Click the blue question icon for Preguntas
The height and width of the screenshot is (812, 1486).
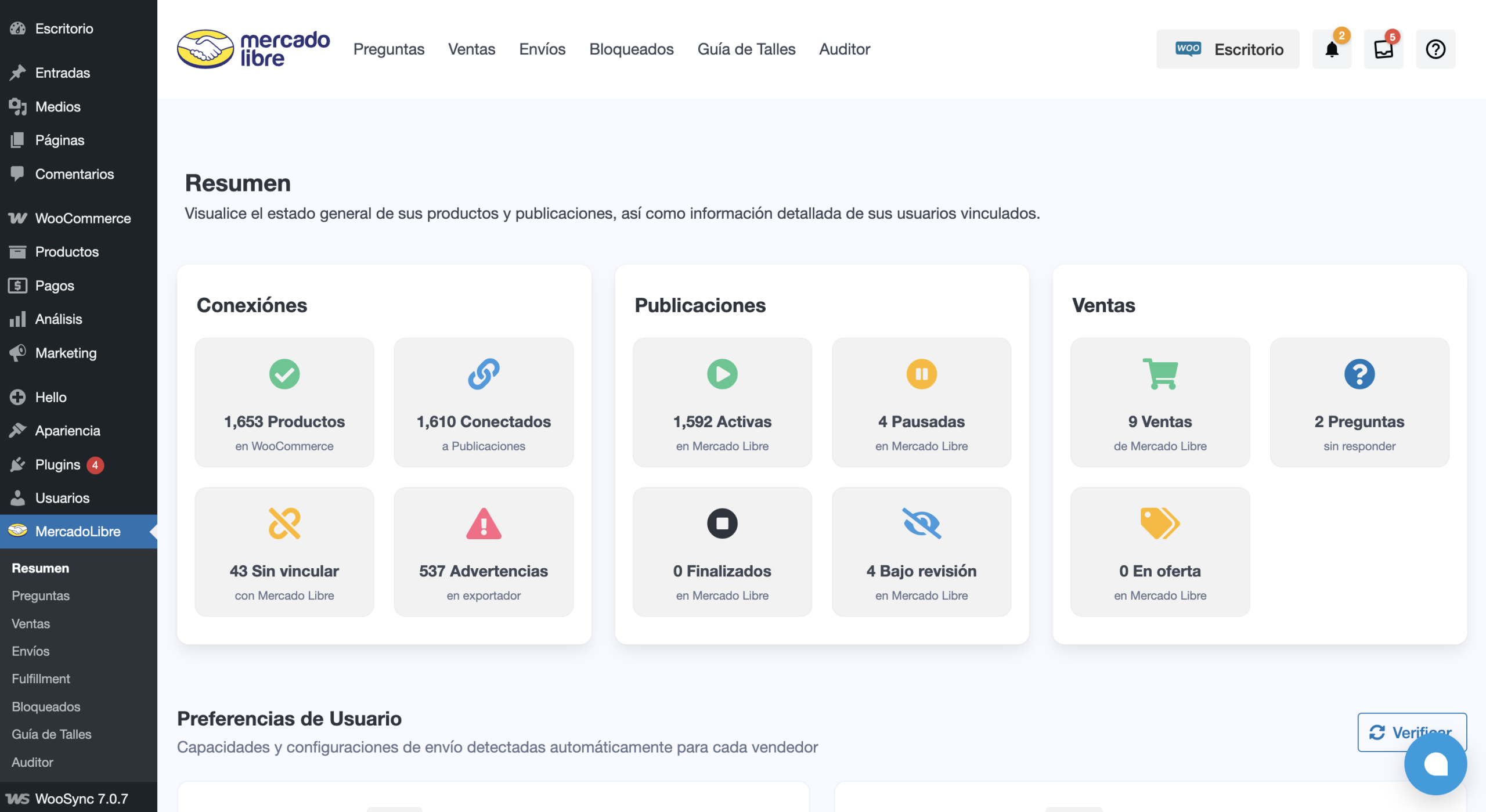pos(1359,374)
